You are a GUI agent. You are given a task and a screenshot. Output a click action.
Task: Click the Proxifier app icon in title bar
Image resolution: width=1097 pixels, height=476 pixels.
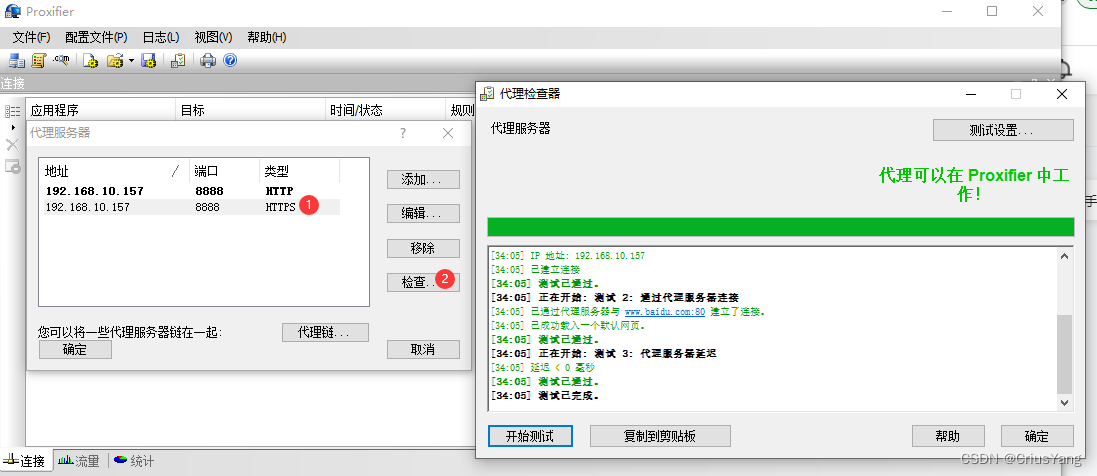(13, 11)
